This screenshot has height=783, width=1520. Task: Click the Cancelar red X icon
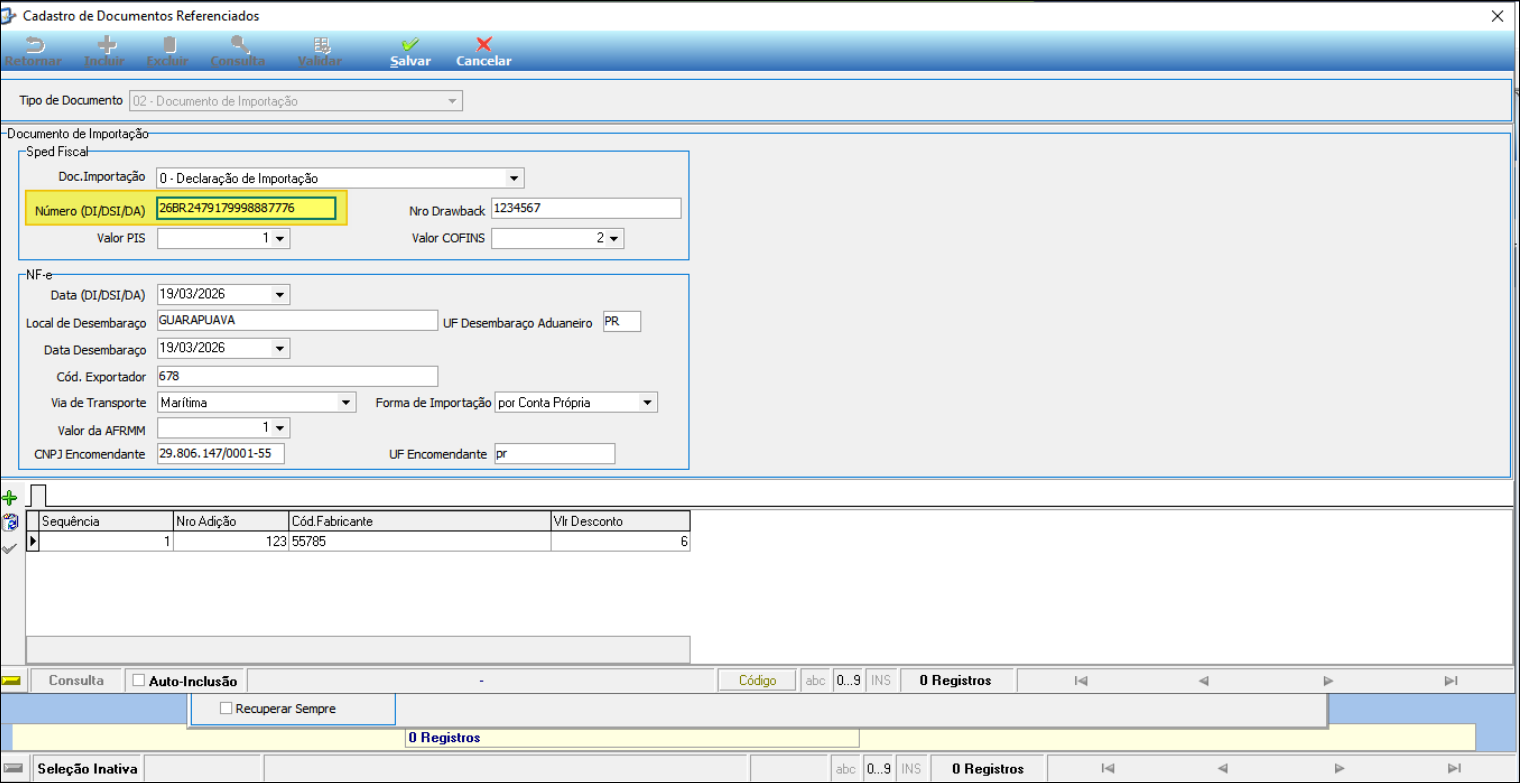point(484,45)
